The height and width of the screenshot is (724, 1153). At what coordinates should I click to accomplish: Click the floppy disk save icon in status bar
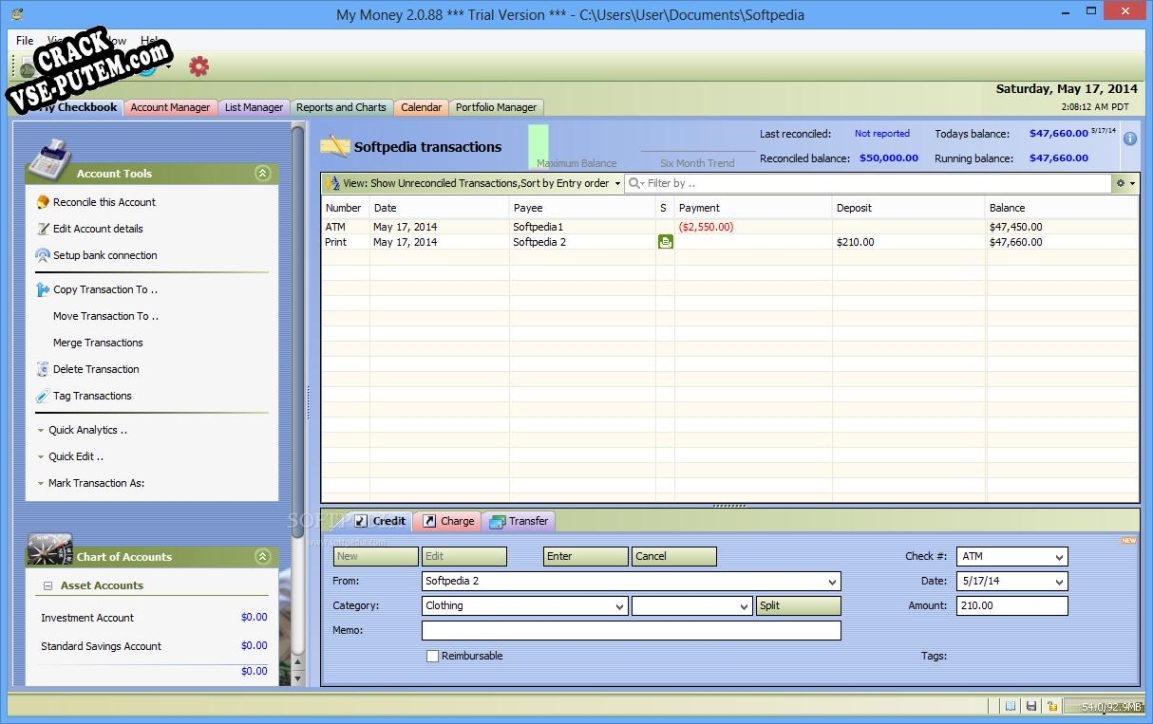(1031, 706)
